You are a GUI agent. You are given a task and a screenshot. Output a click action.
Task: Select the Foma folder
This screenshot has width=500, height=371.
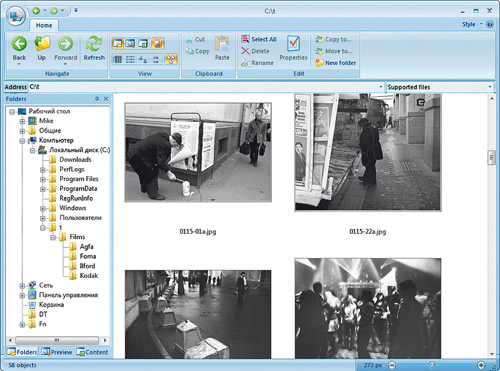point(87,256)
